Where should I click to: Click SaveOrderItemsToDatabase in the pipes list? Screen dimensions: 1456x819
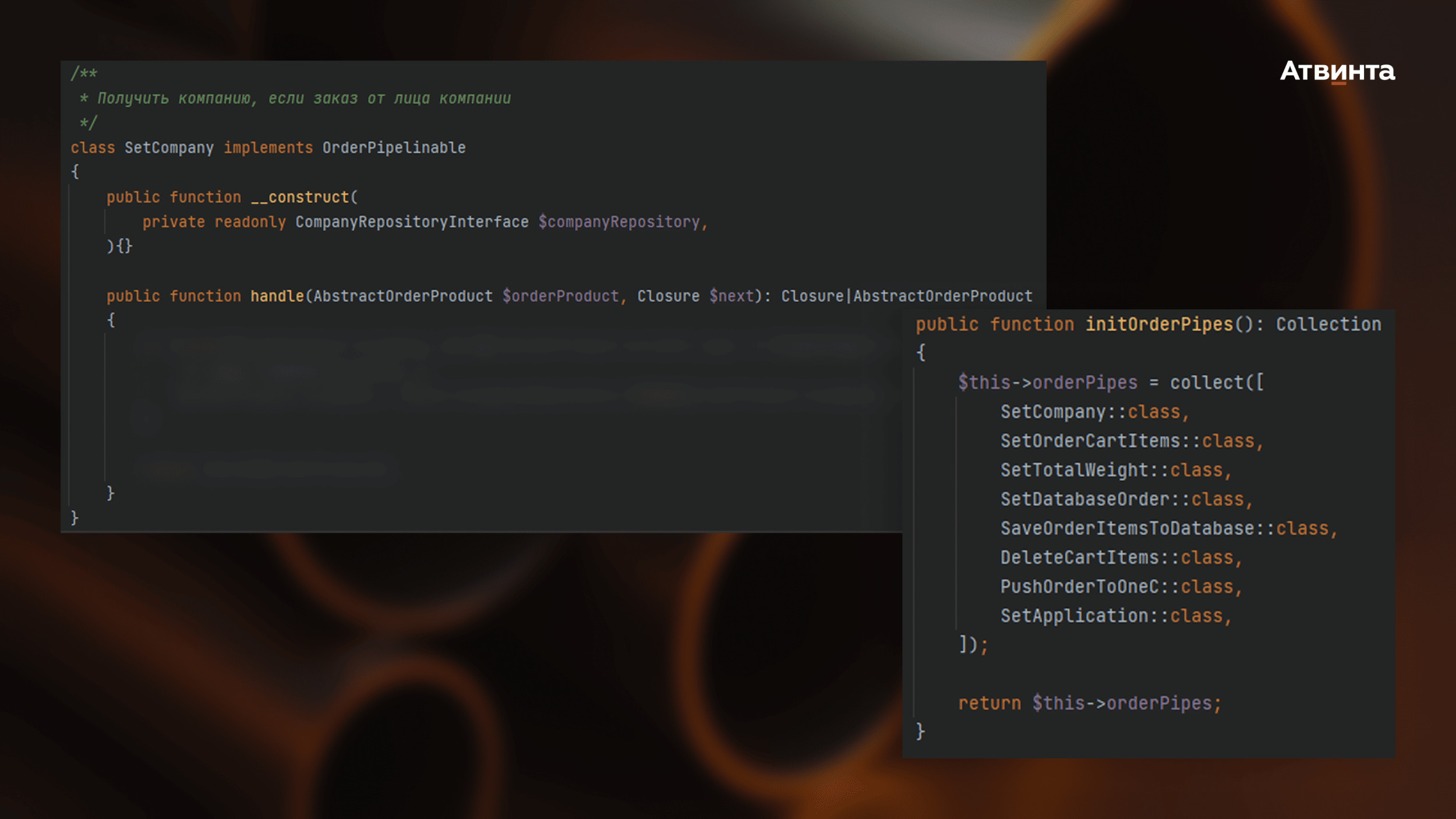tap(1127, 528)
